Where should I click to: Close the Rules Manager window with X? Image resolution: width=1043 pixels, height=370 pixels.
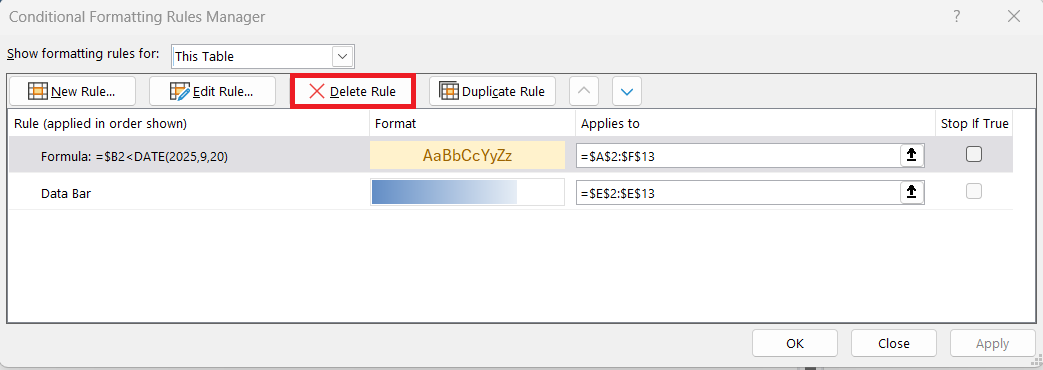tap(1014, 17)
